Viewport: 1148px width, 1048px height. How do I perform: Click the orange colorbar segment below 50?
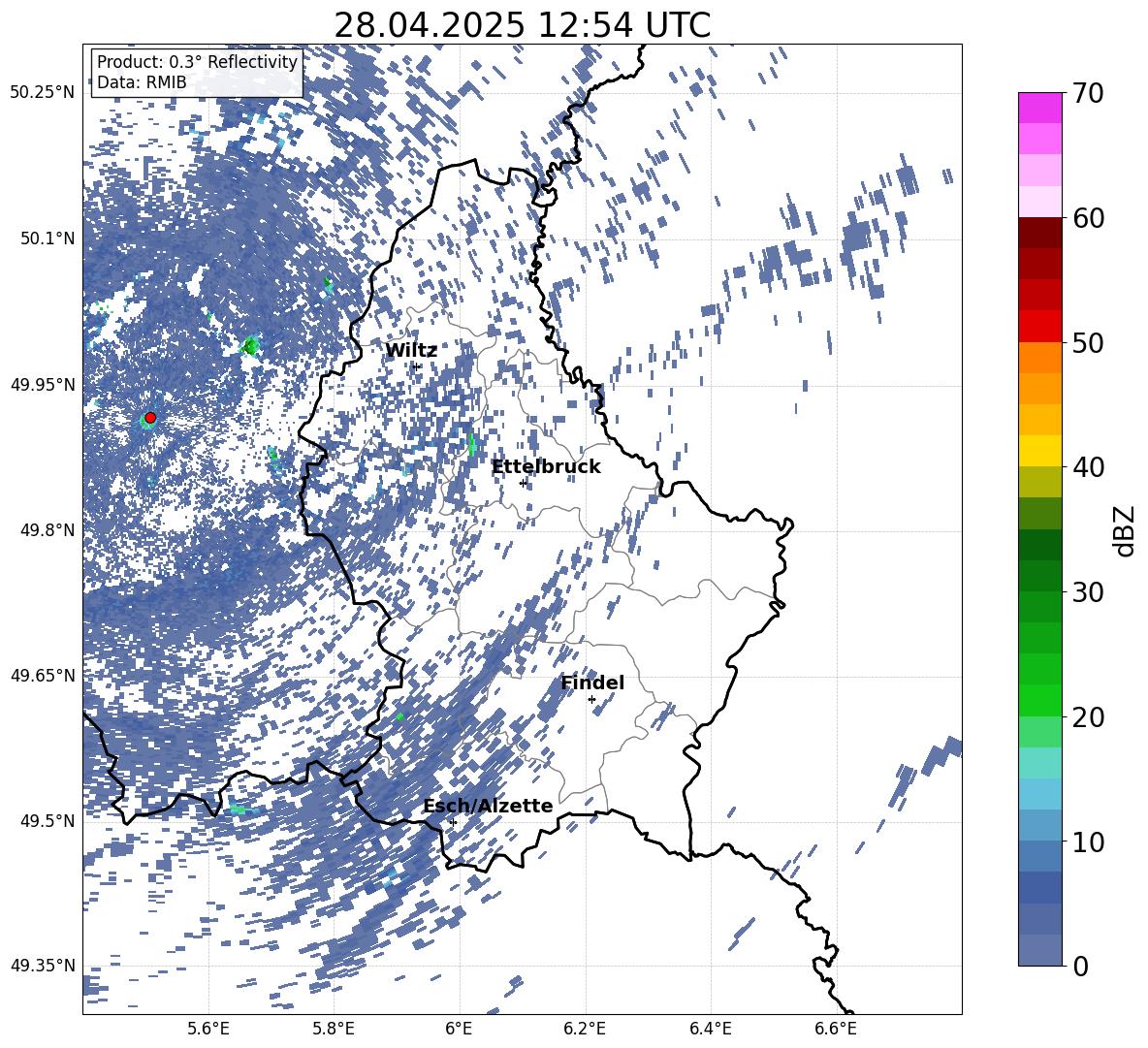pyautogui.click(x=1039, y=358)
